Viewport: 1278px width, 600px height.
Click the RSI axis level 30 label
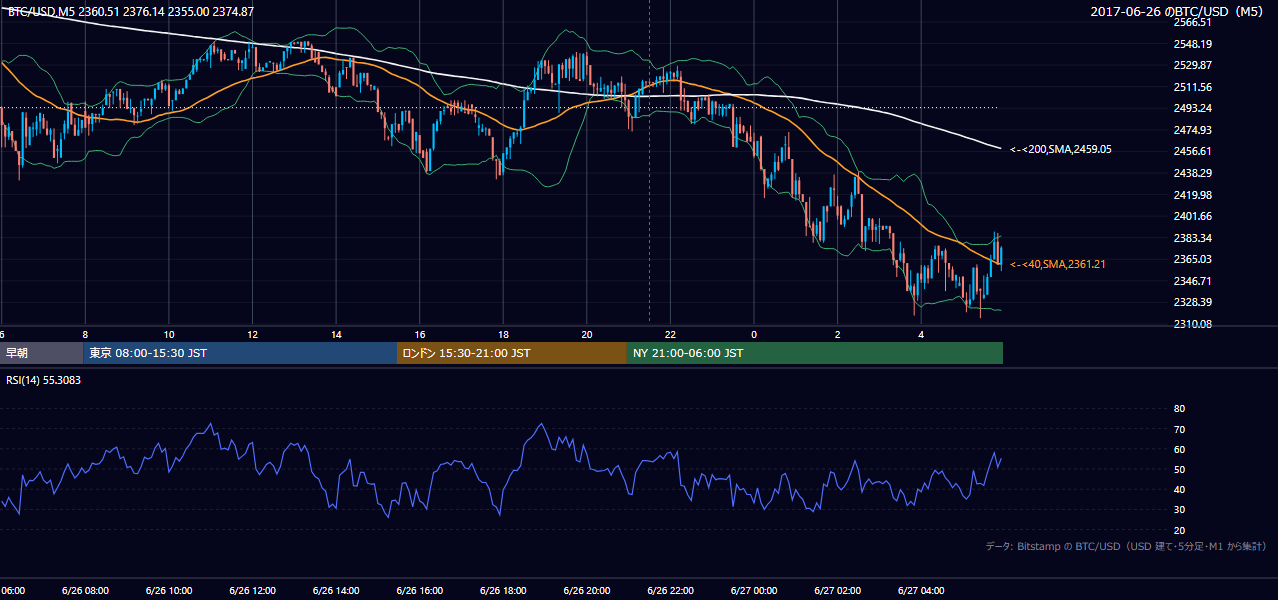[1179, 510]
